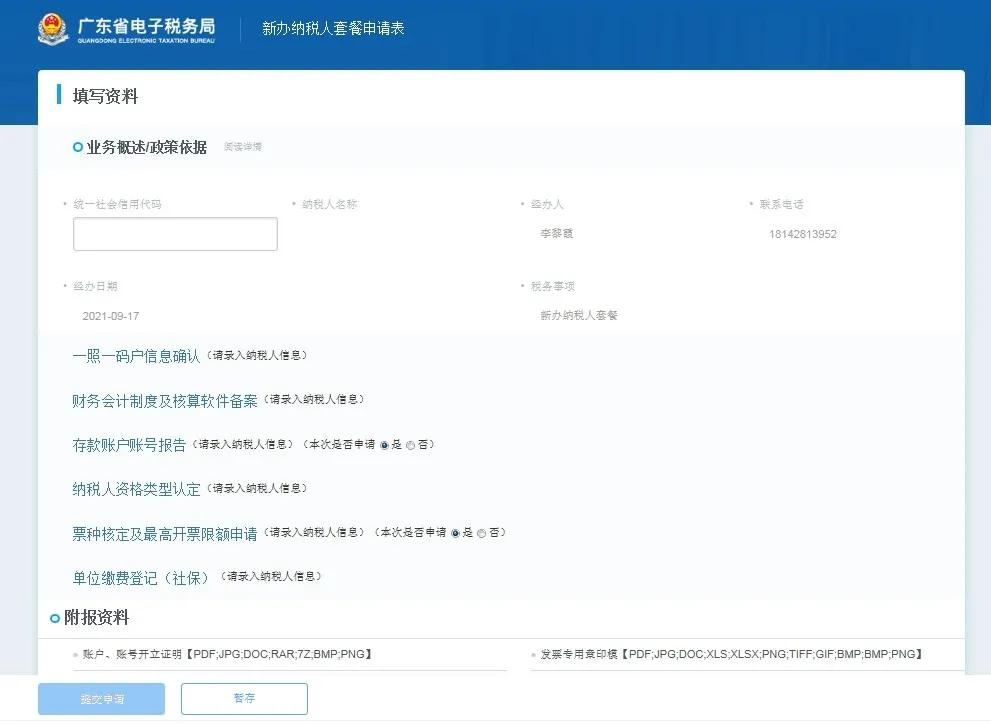Select 是 for 票种核定及最高开票限额申请

click(x=455, y=534)
